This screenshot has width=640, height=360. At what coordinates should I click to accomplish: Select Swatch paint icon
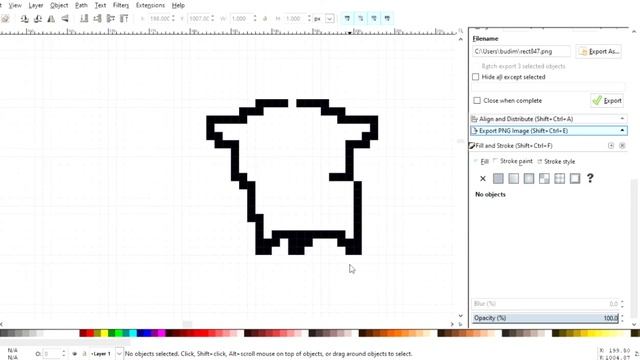point(575,178)
